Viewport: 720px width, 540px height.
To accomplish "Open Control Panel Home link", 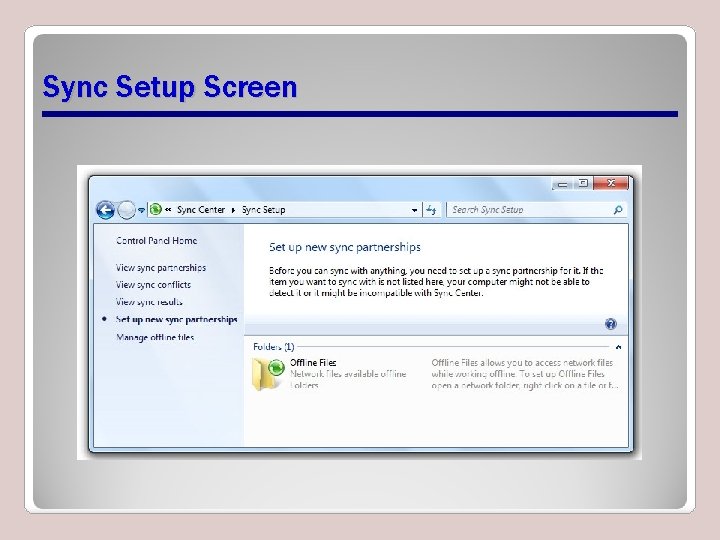I will [157, 241].
